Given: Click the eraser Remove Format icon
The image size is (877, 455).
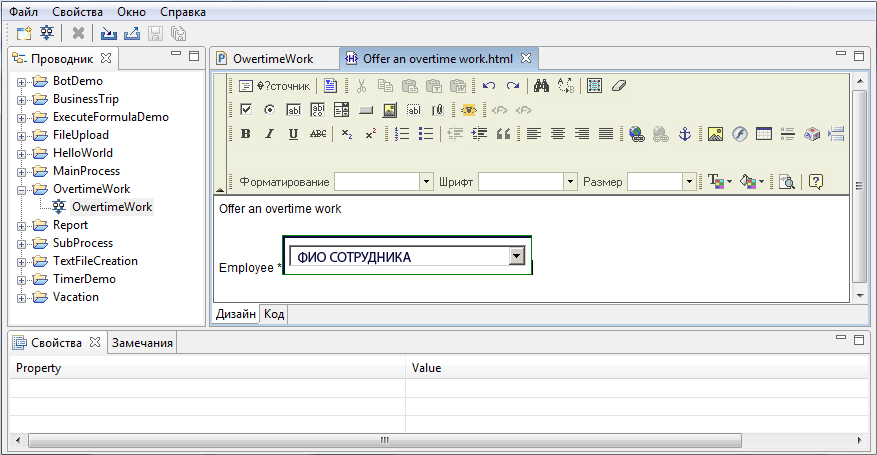Looking at the screenshot, I should coord(619,86).
